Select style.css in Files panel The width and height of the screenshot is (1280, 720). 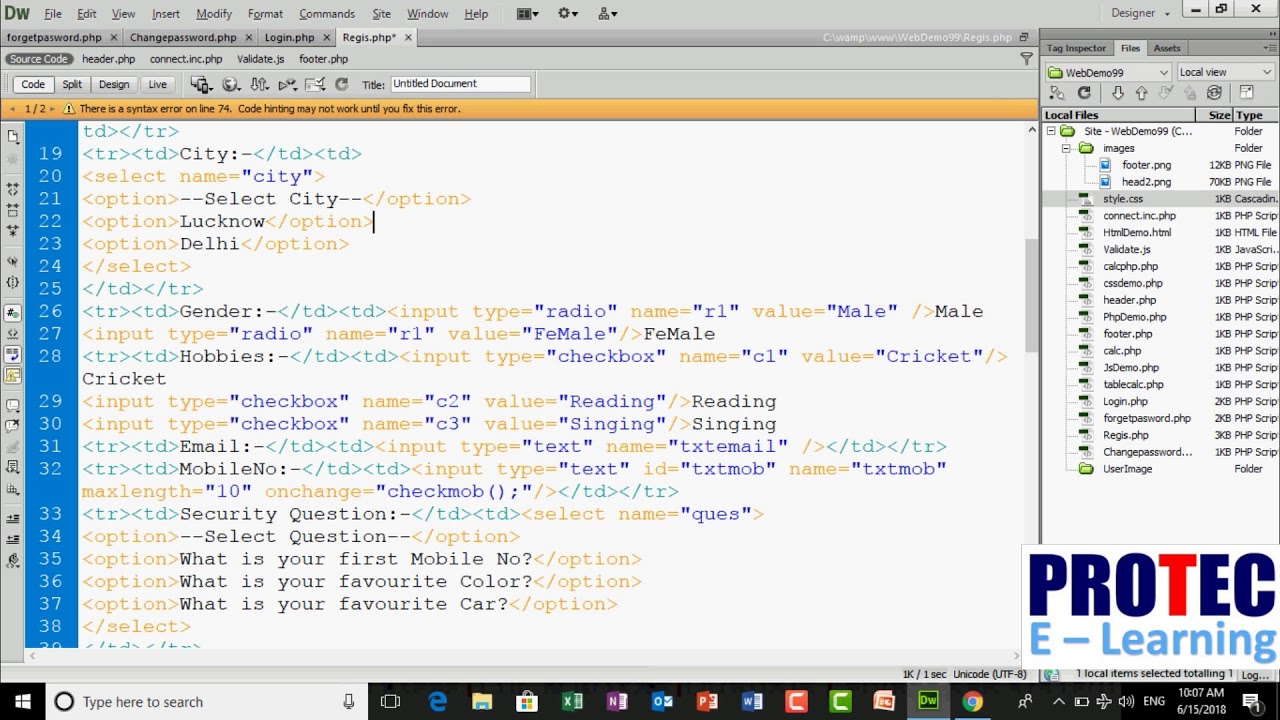point(1122,199)
